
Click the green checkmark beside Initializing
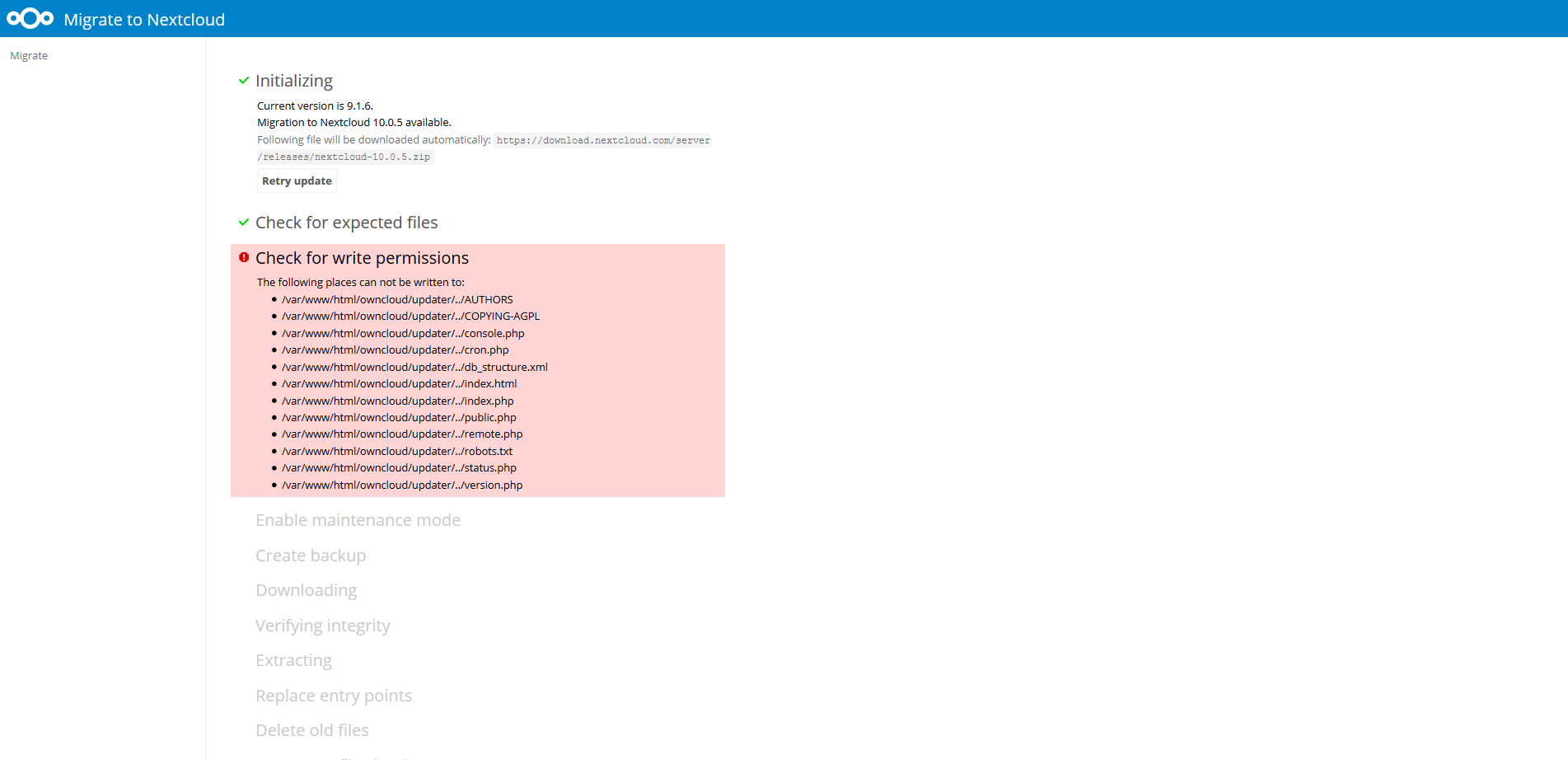point(244,81)
